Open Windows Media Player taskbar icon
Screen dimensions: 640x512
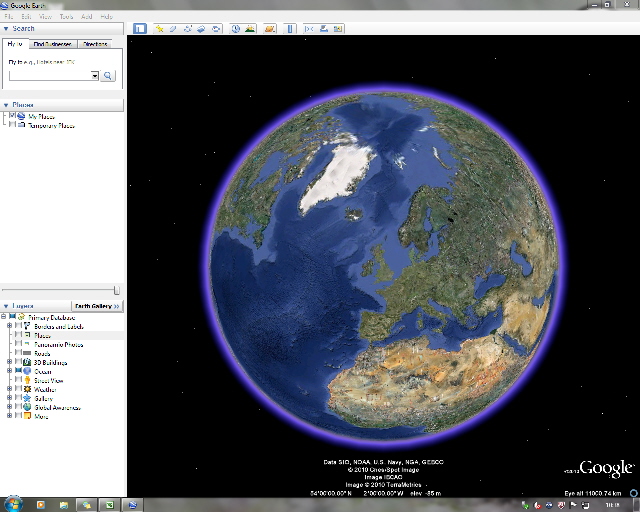[x=41, y=505]
